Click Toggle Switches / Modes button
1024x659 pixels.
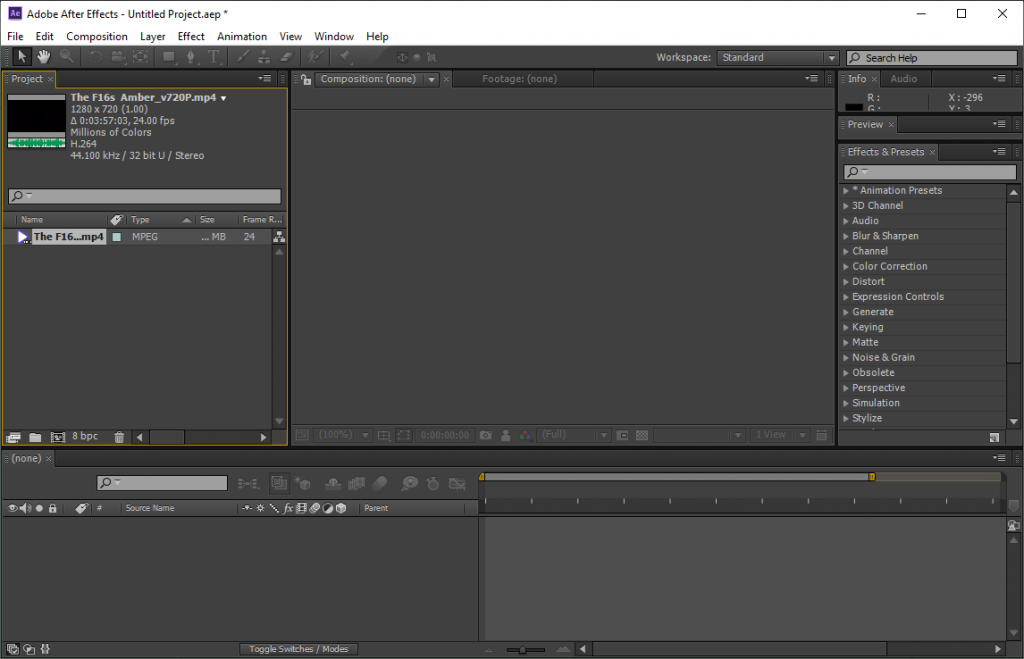(x=298, y=649)
